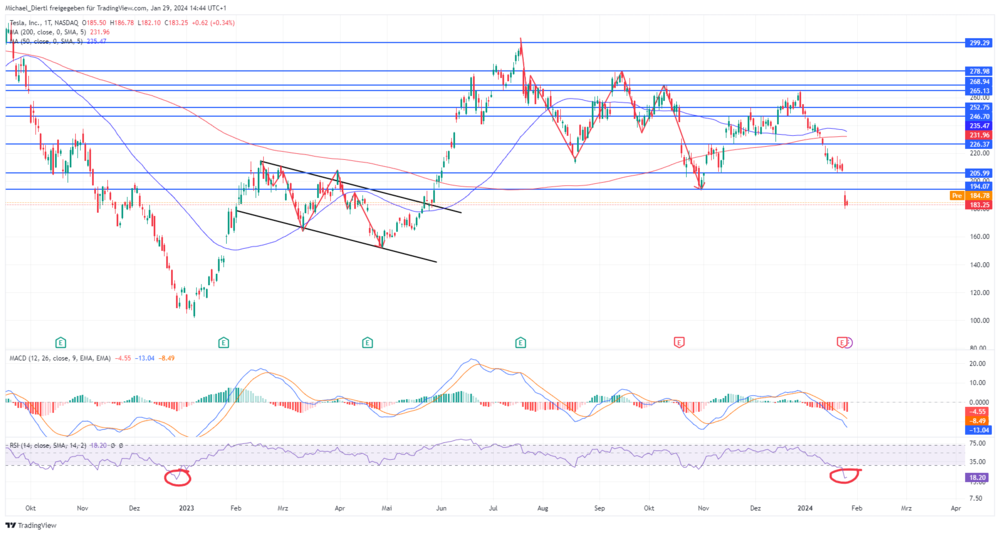The height and width of the screenshot is (535, 1000).
Task: Click the 35.00 value on the RSI scale
Action: coord(979,461)
